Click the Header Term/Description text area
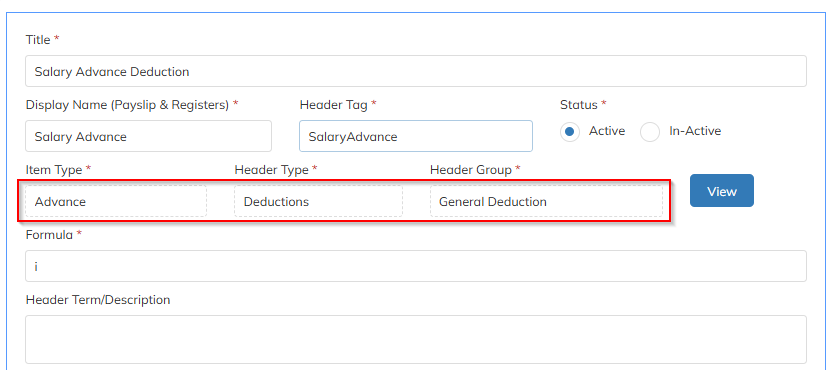 click(x=416, y=339)
